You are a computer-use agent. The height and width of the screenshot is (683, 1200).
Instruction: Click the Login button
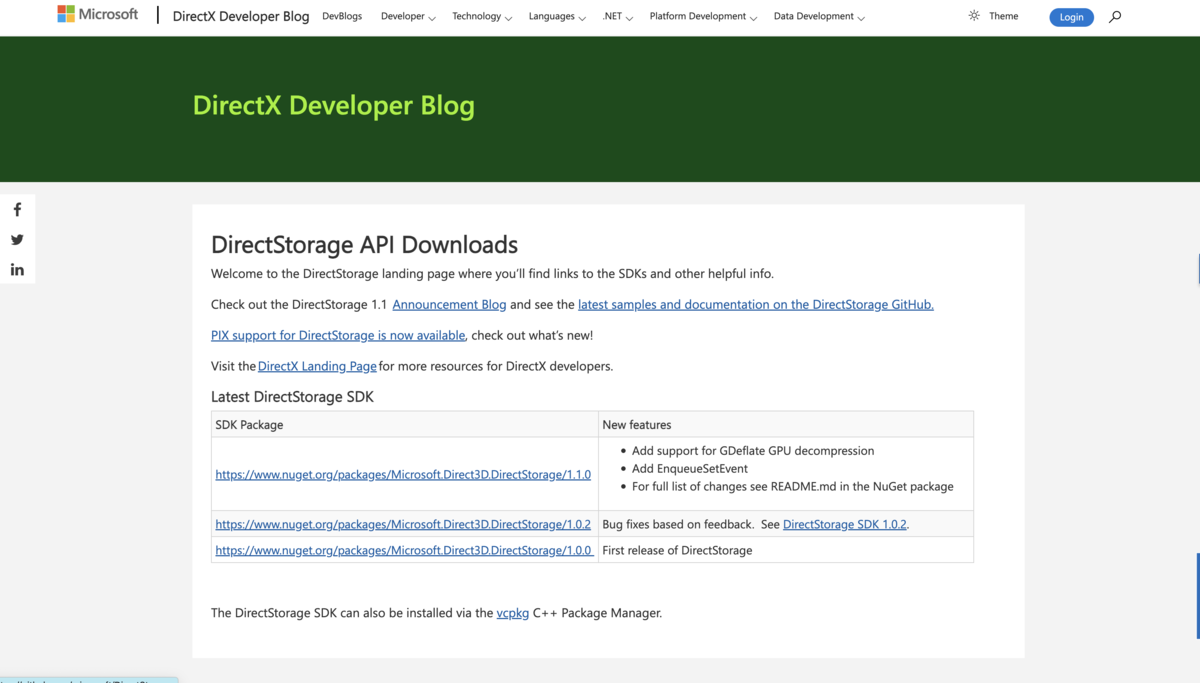pos(1071,17)
